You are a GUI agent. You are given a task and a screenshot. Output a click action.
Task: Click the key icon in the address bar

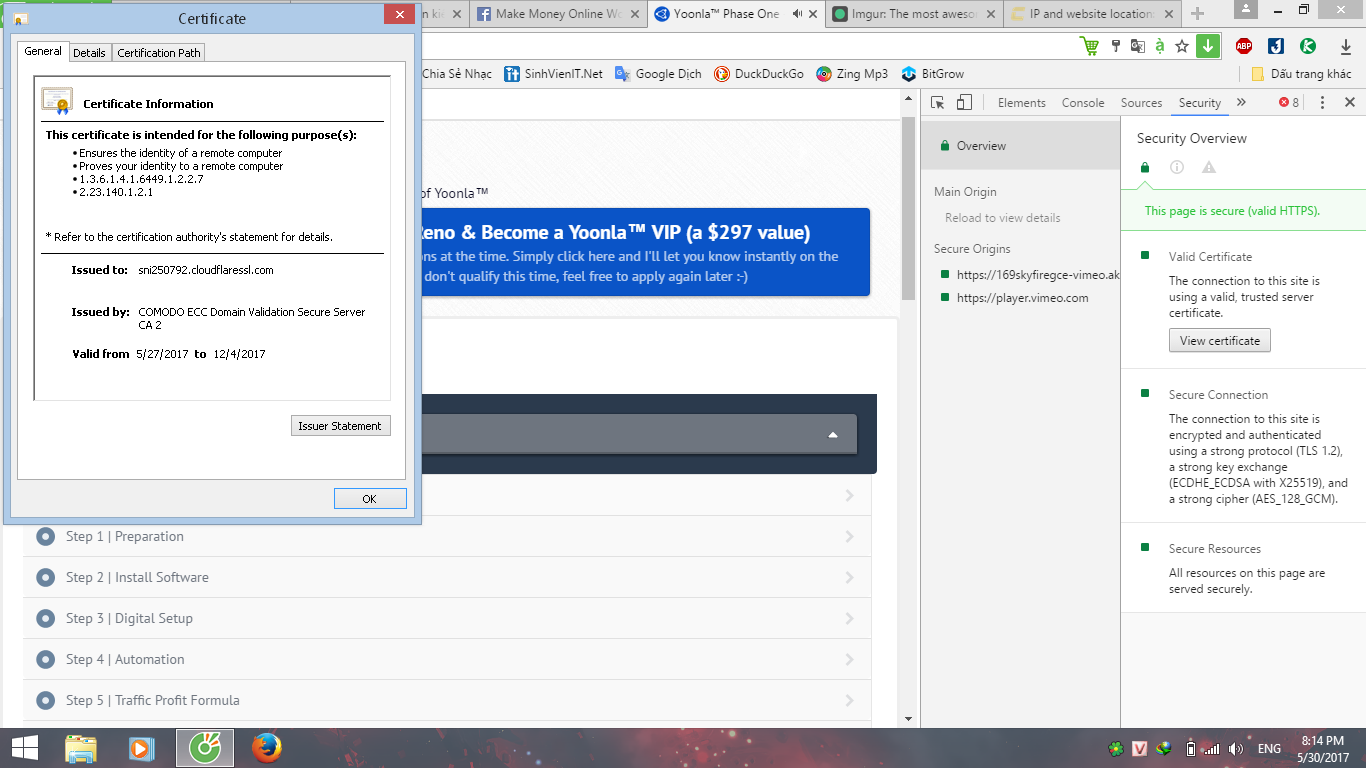(1116, 46)
